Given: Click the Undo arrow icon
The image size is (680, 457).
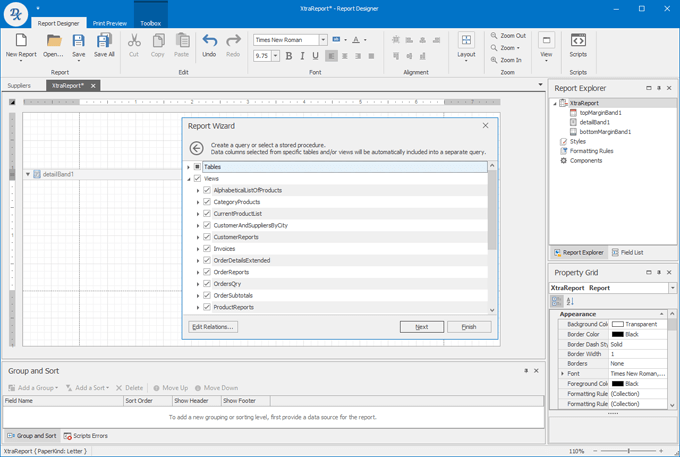Looking at the screenshot, I should tap(209, 41).
